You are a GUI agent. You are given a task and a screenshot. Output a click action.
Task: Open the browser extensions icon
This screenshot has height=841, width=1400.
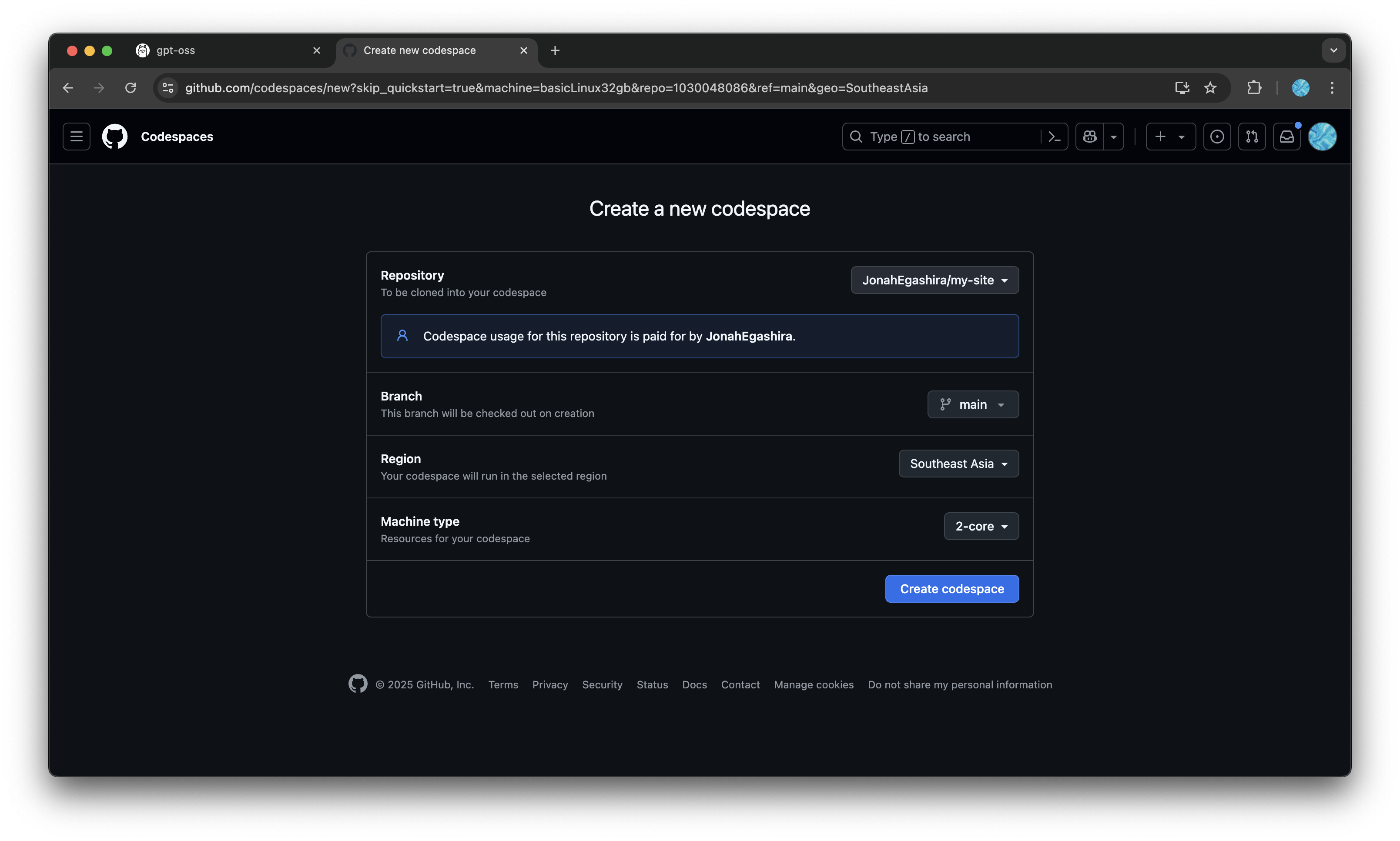tap(1253, 87)
